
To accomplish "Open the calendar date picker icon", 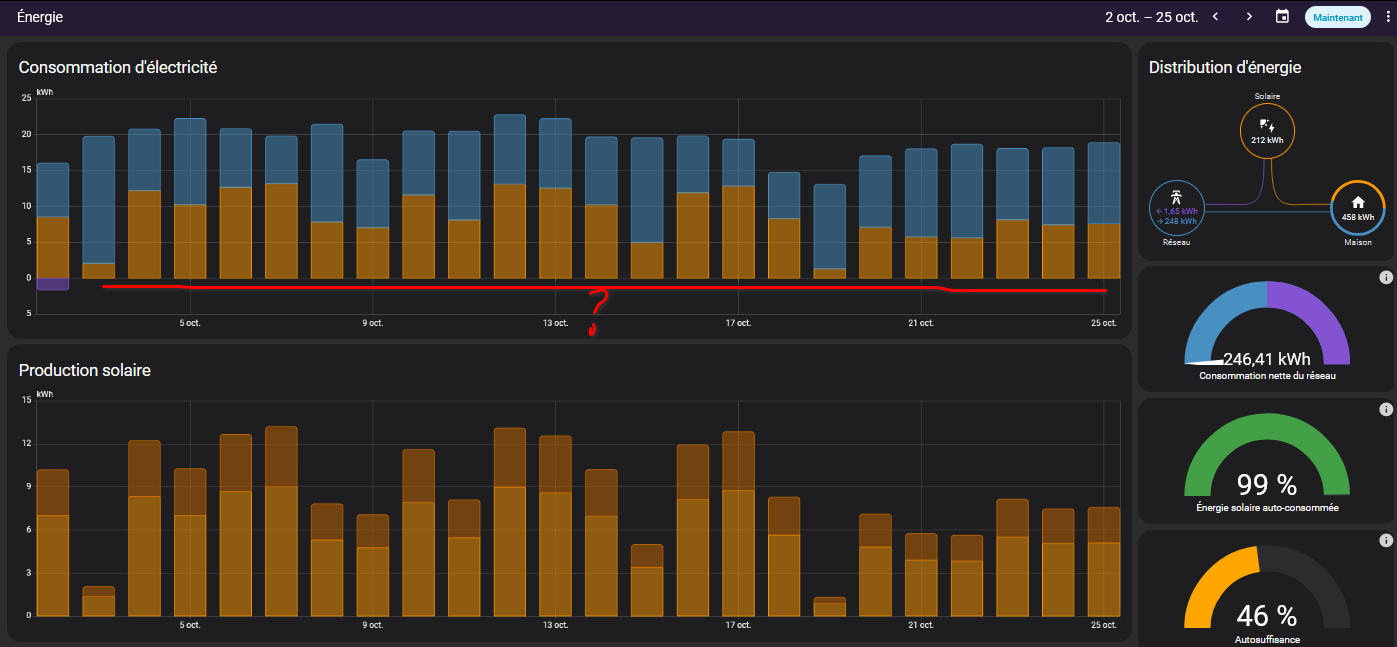I will tap(1282, 17).
